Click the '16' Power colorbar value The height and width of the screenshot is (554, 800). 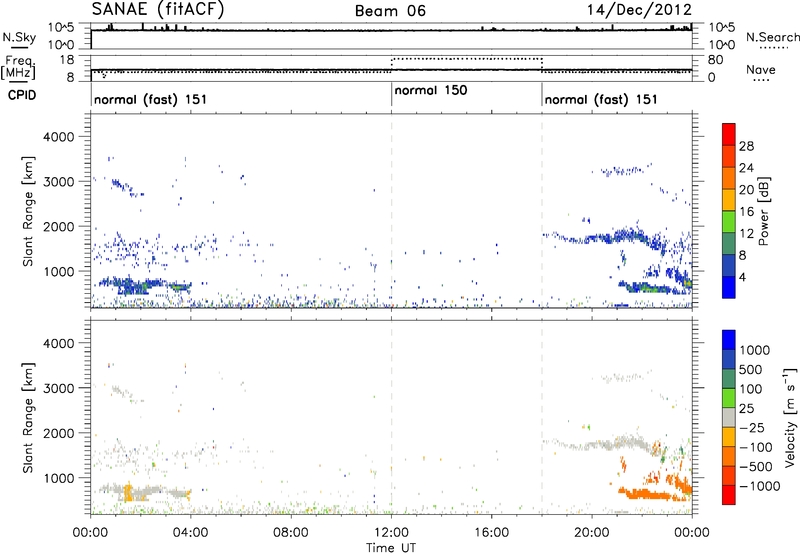coord(746,212)
